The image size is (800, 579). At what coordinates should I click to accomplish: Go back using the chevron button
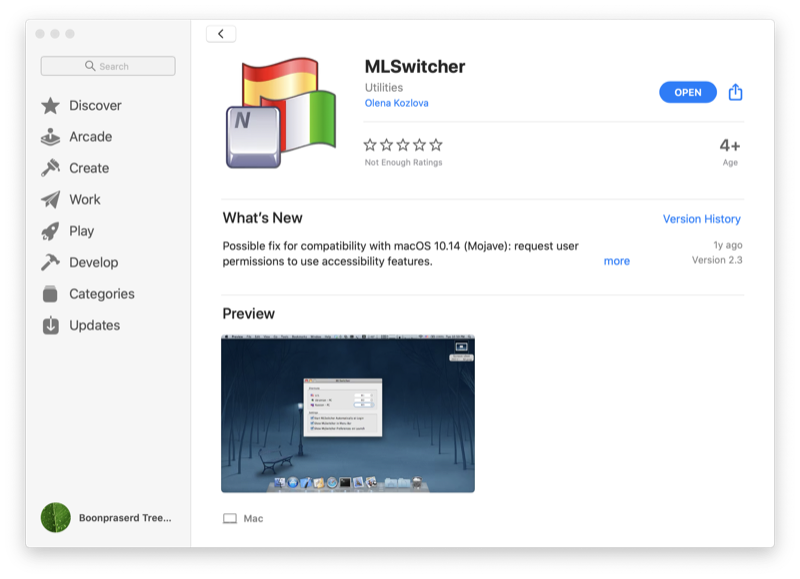(221, 34)
